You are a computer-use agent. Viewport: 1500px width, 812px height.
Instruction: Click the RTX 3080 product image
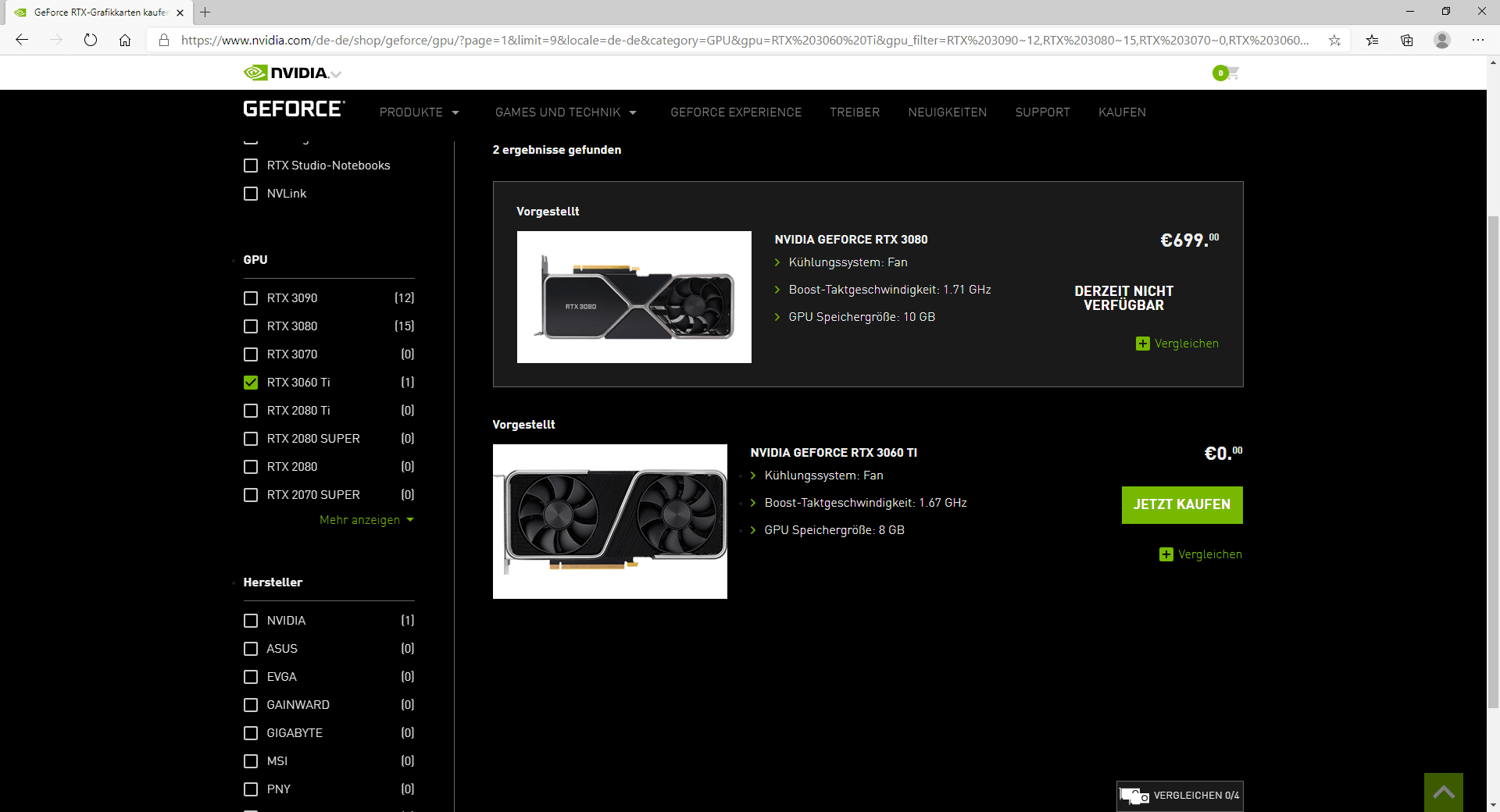[x=634, y=297]
